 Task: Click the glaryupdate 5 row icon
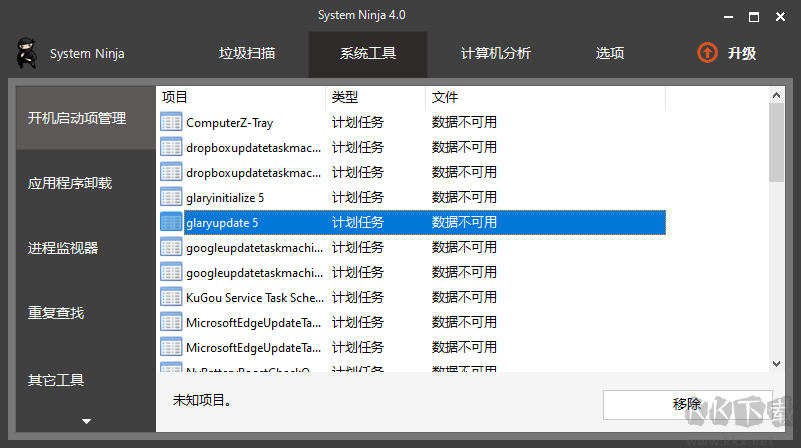pos(171,223)
